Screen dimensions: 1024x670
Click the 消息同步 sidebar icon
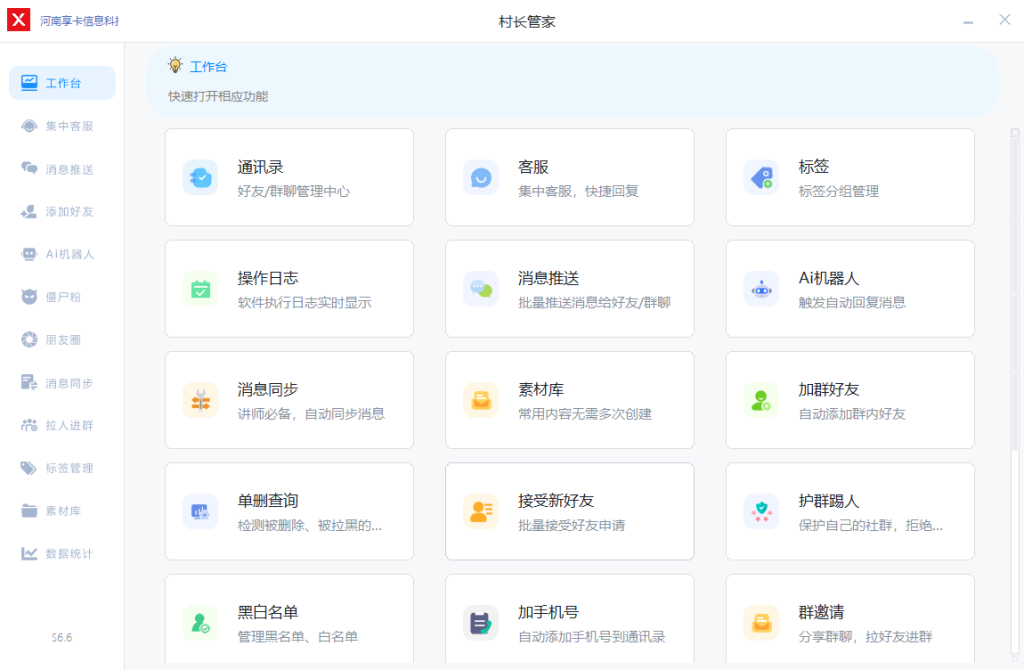29,383
